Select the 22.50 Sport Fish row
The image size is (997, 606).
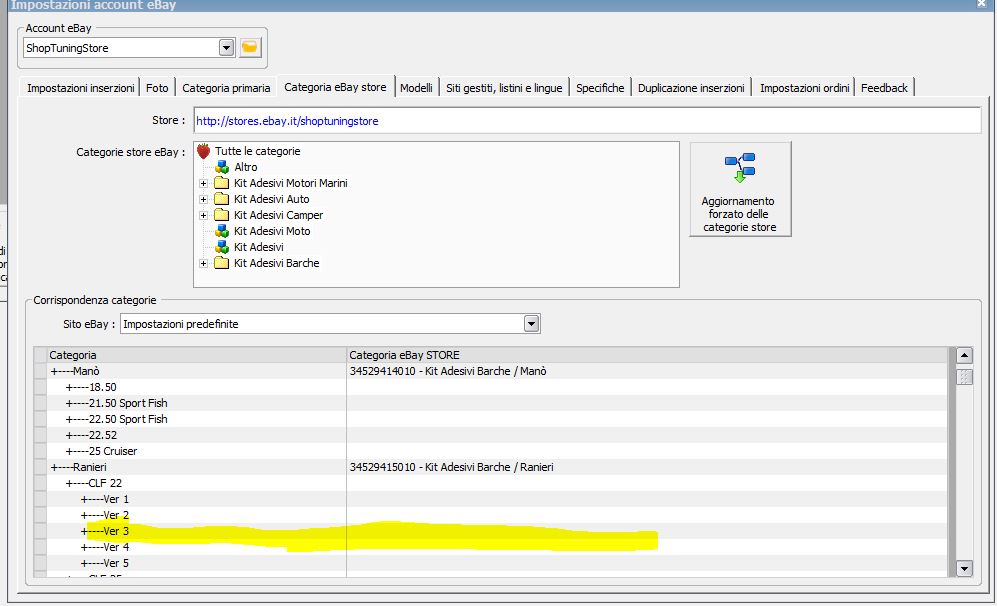[196, 419]
